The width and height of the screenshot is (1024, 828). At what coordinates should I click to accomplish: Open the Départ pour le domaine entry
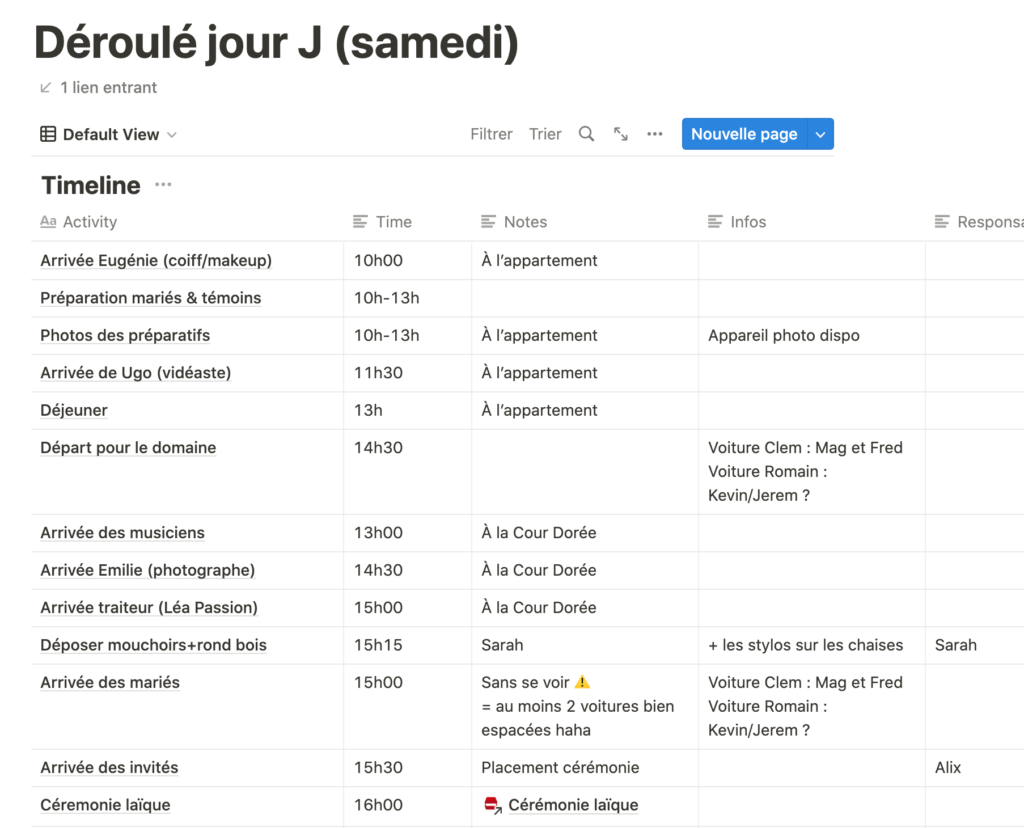[x=128, y=448]
